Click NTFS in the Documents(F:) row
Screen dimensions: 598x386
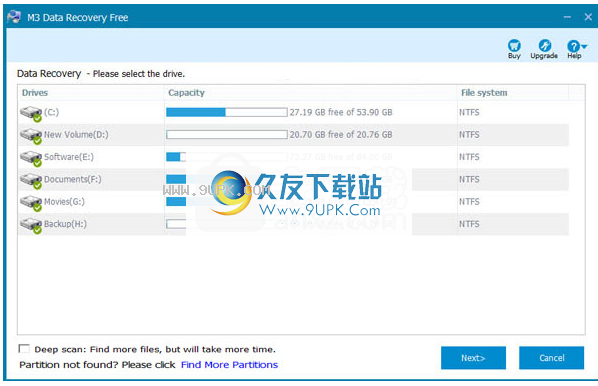(469, 179)
